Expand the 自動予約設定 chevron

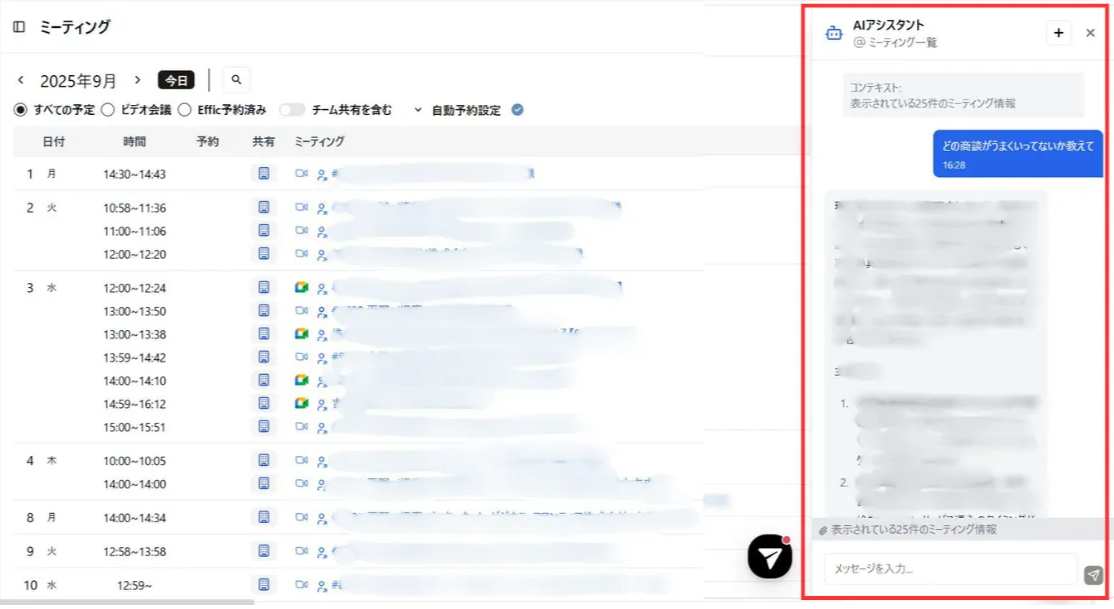coord(418,110)
